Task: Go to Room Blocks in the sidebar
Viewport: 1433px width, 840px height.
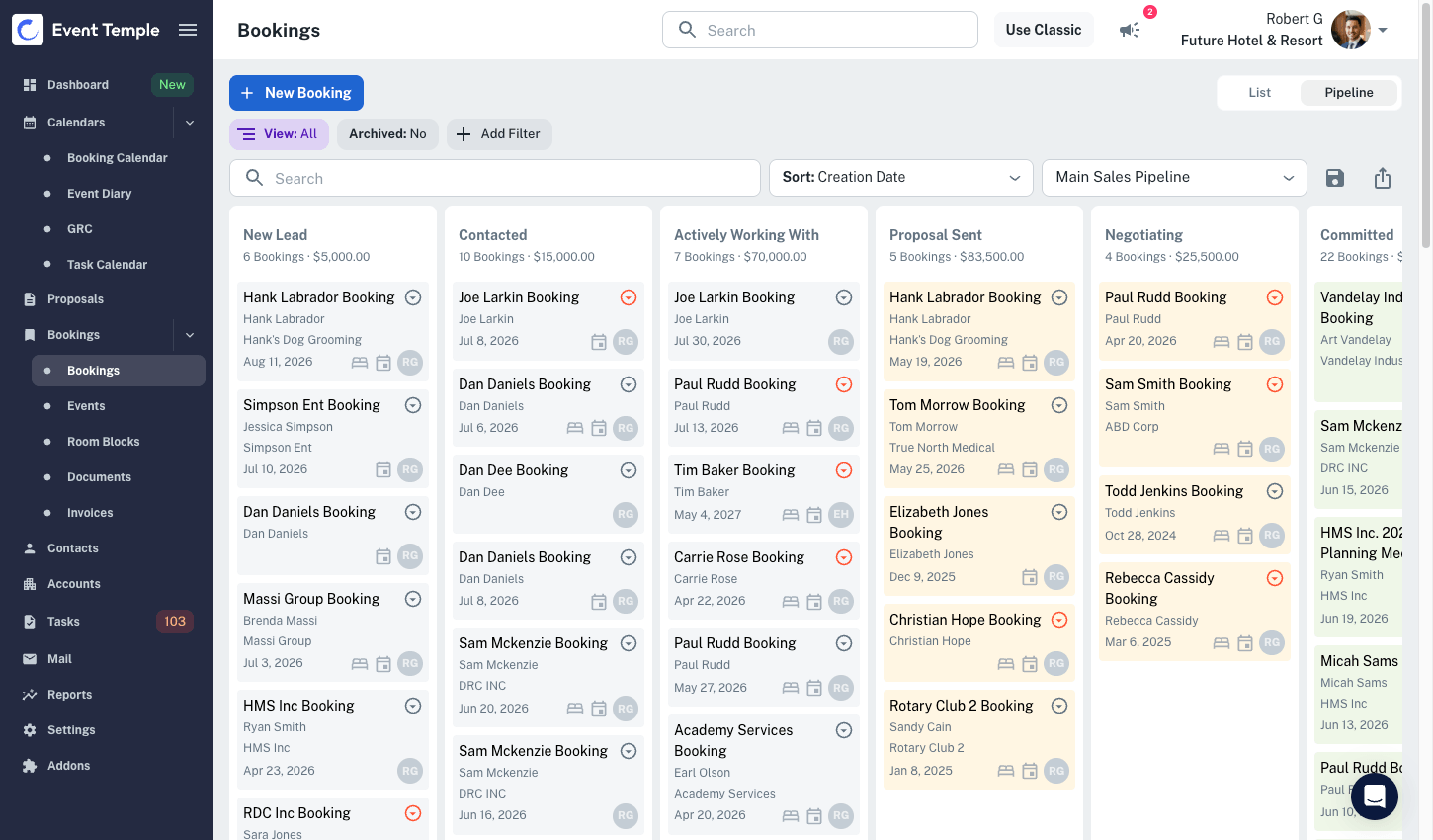Action: coord(104,442)
